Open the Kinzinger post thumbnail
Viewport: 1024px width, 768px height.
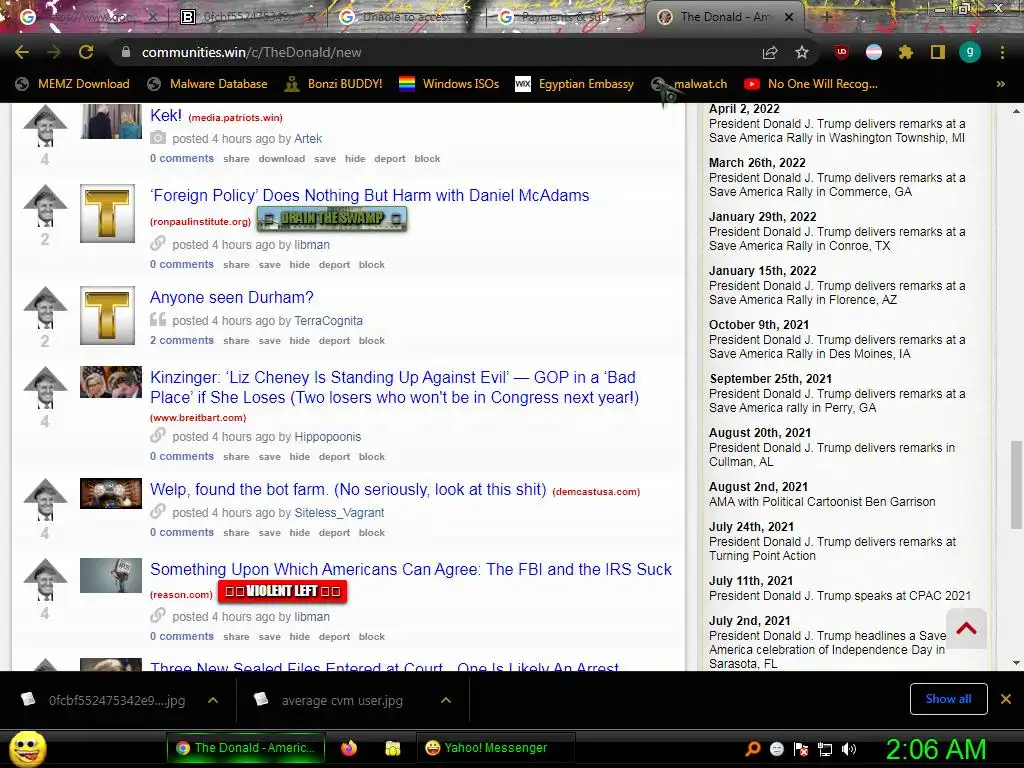(111, 382)
